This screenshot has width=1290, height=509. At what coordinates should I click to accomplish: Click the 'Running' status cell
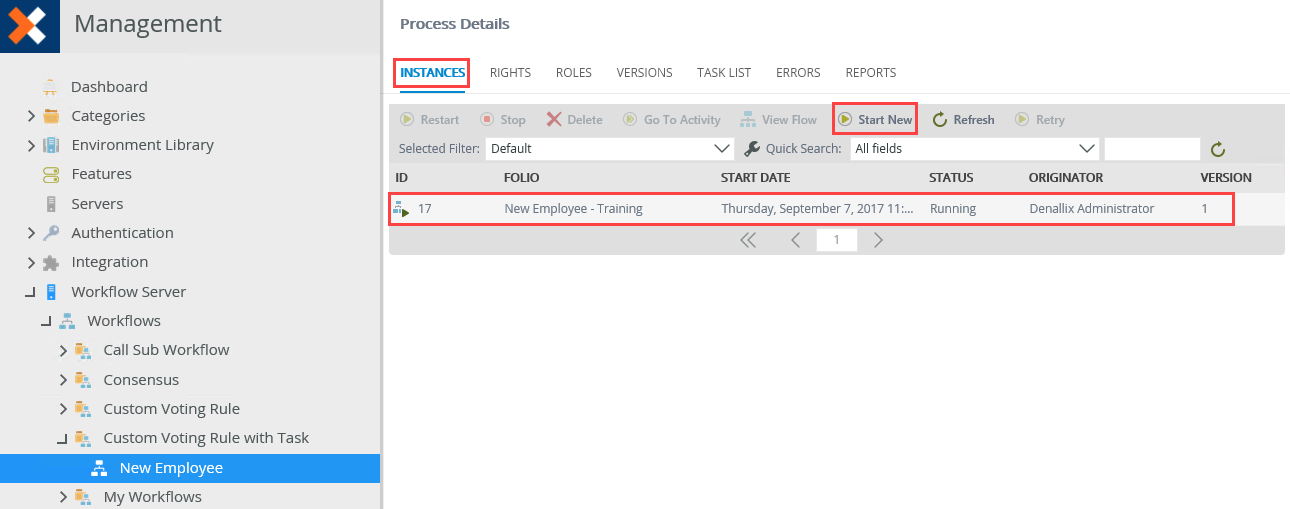point(953,209)
